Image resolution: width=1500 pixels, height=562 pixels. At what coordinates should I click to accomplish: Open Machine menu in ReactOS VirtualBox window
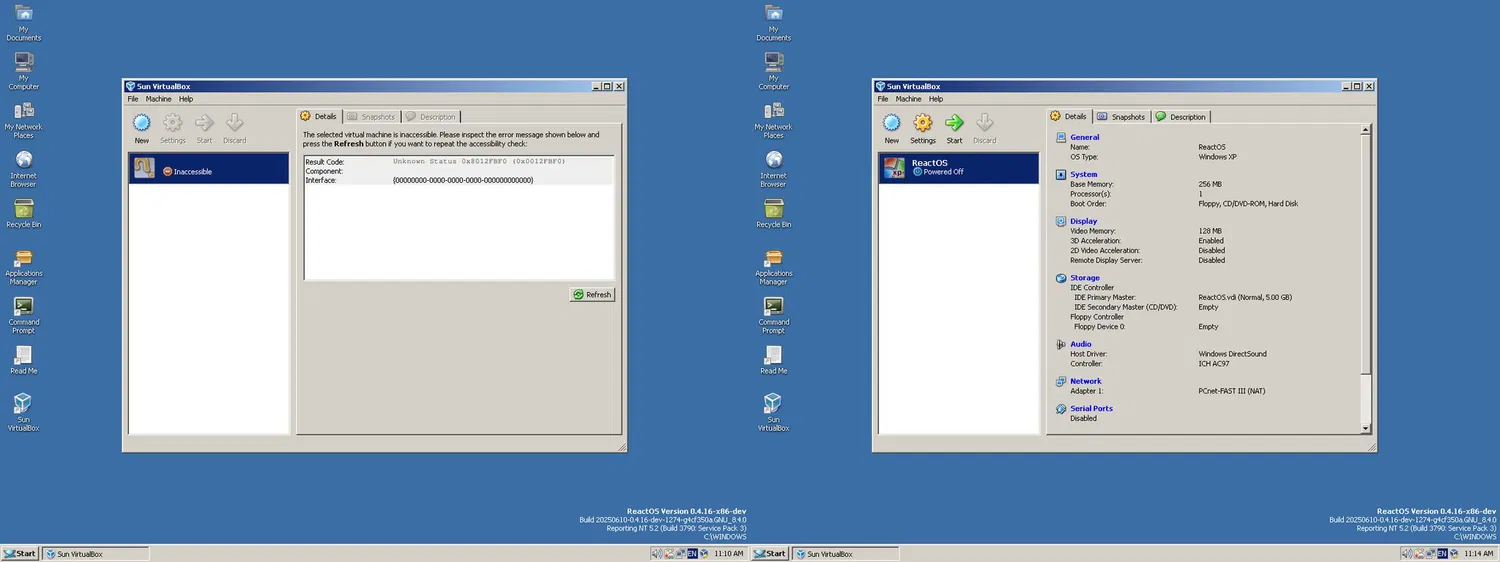(909, 99)
